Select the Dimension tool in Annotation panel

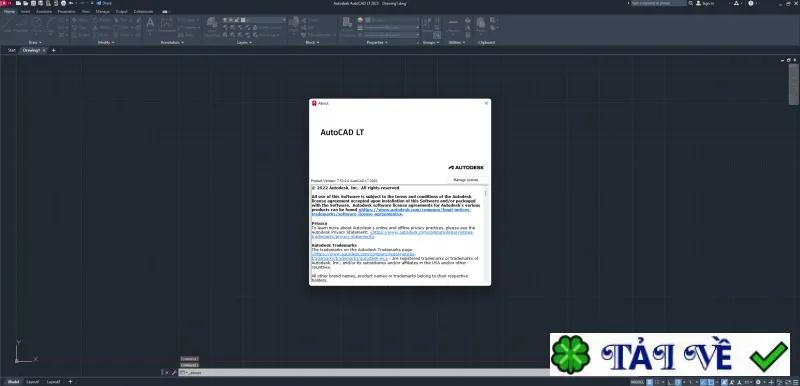(x=167, y=24)
